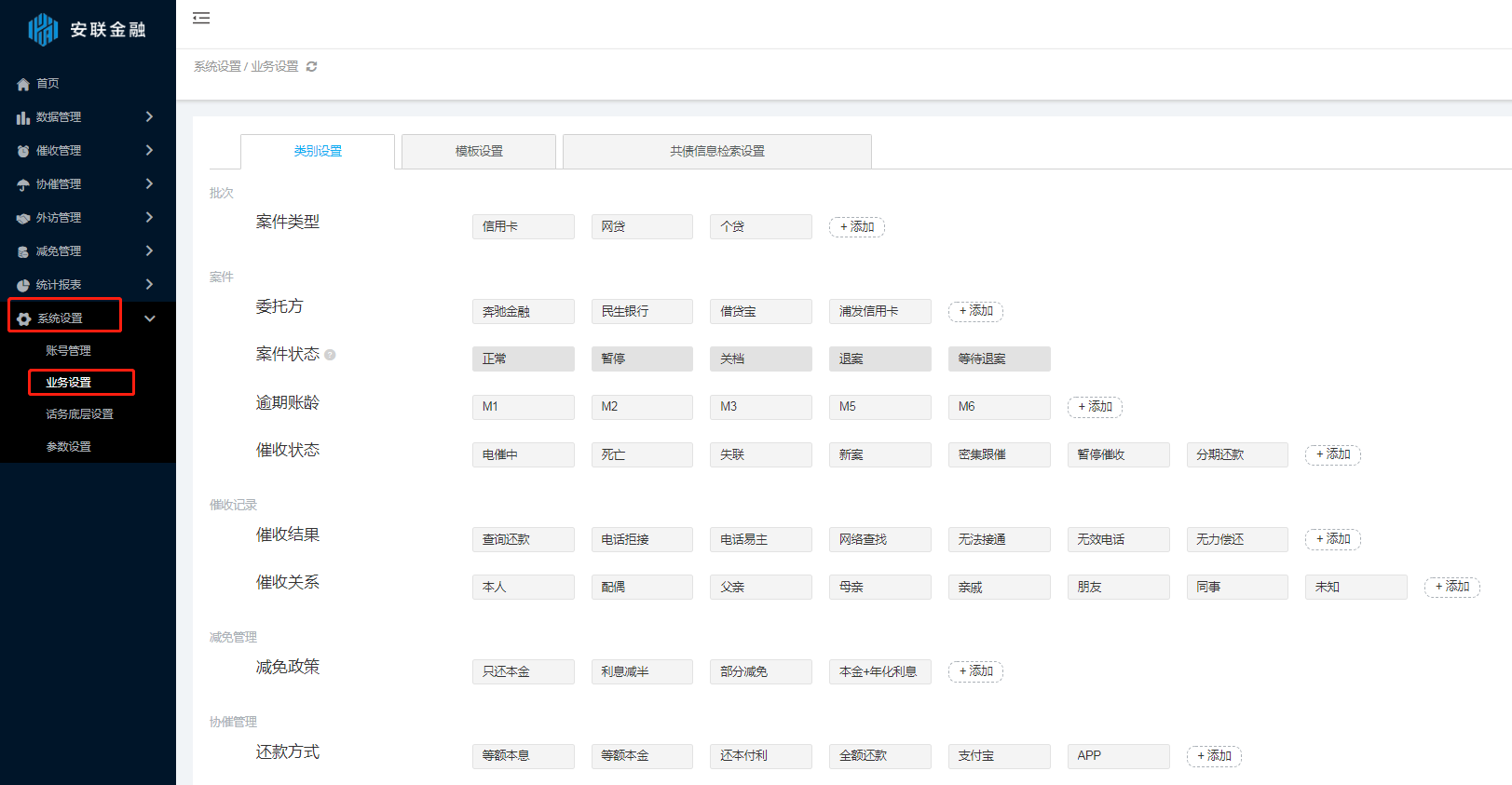
Task: Edit the 查询还款 collection result field
Action: [x=524, y=540]
